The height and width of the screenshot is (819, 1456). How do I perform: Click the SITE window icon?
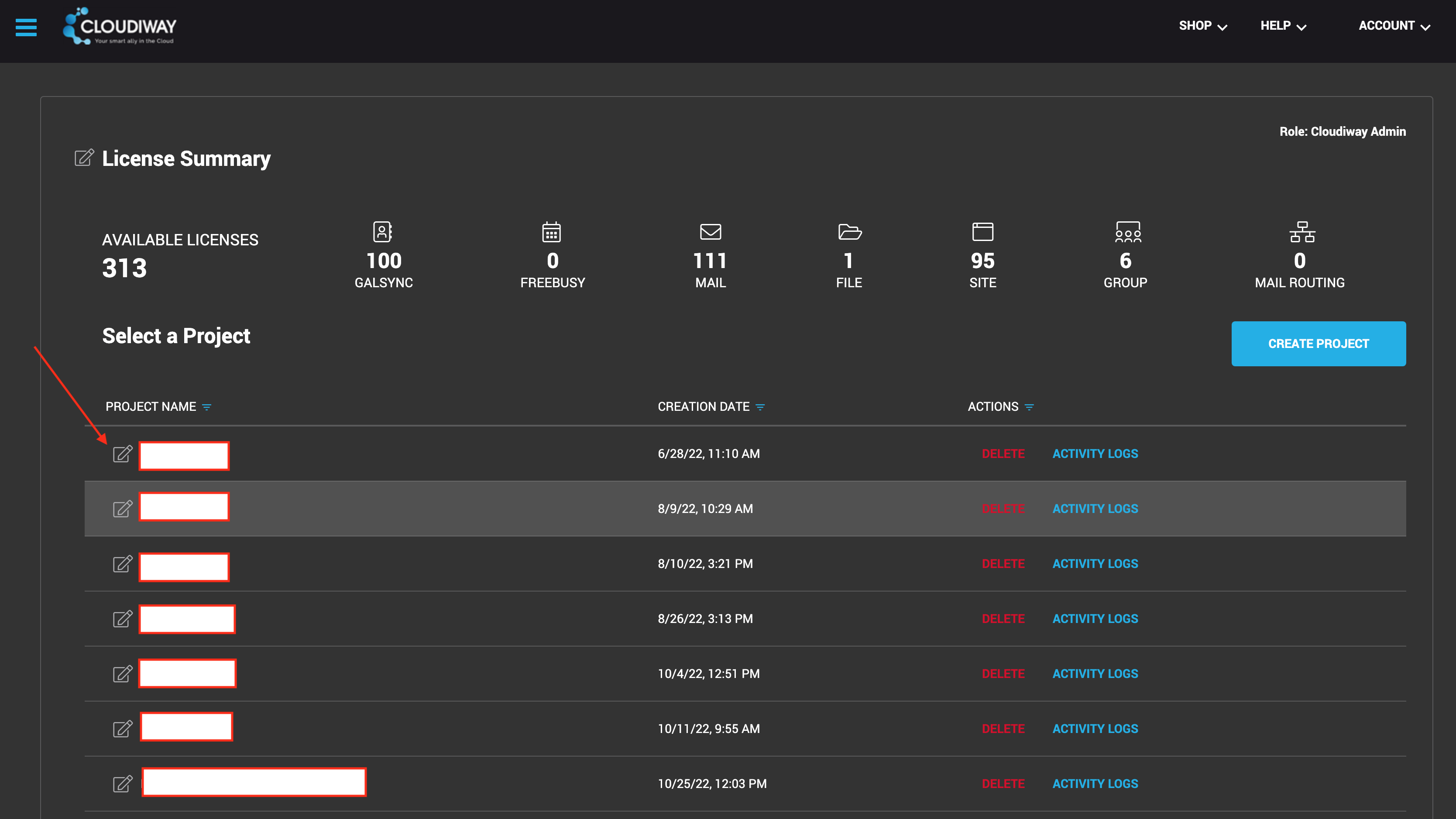[x=982, y=232]
